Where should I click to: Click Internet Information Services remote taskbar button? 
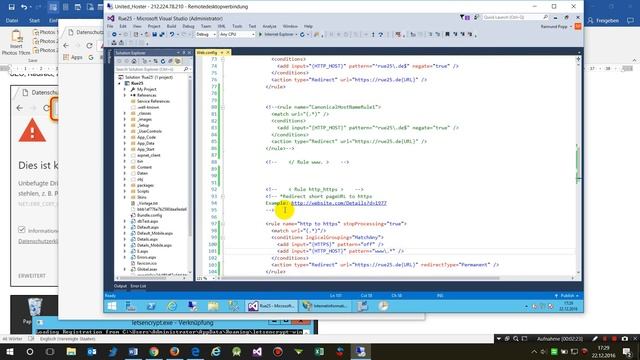tap(325, 306)
